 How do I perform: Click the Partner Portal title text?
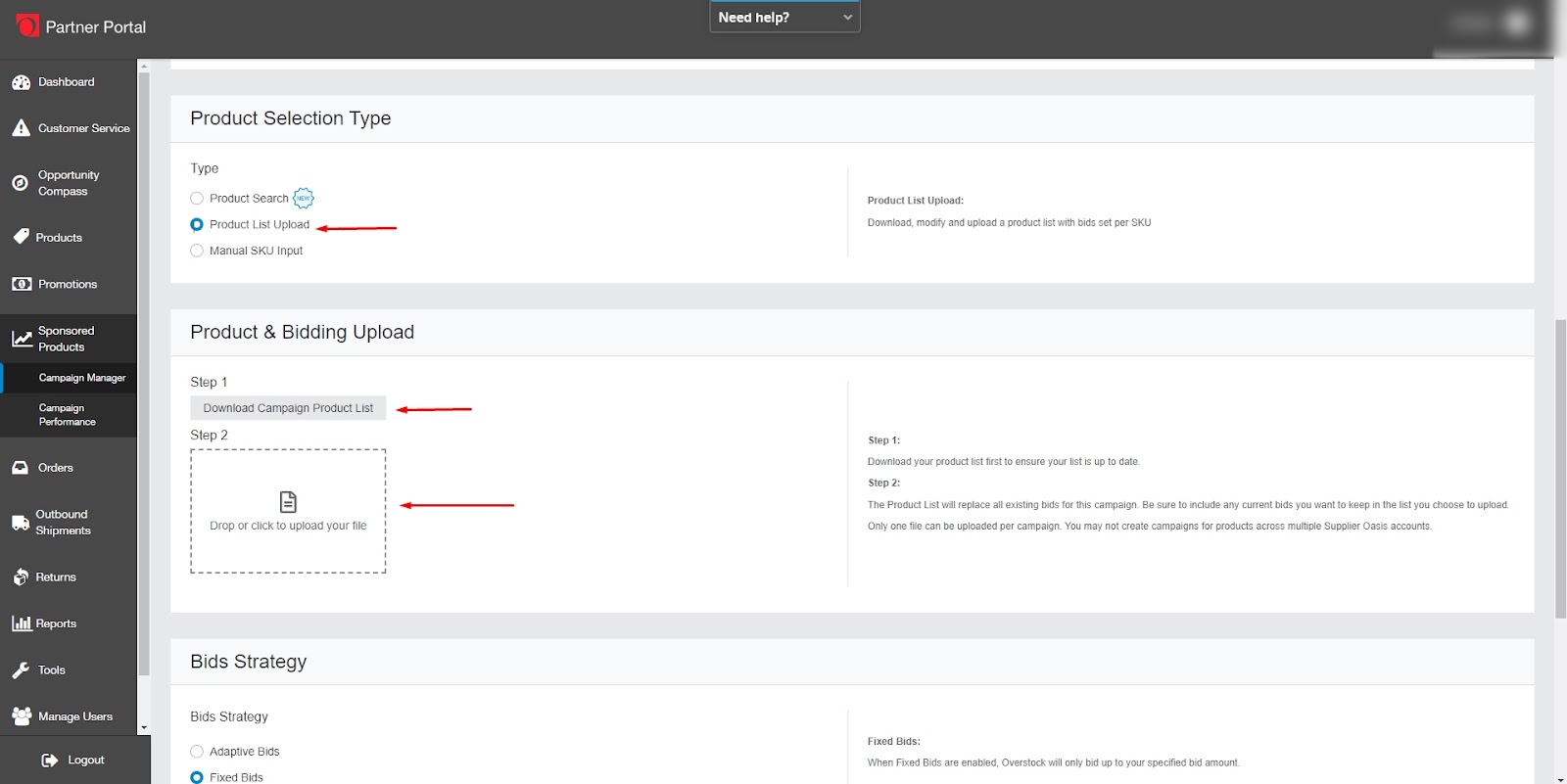(x=96, y=27)
